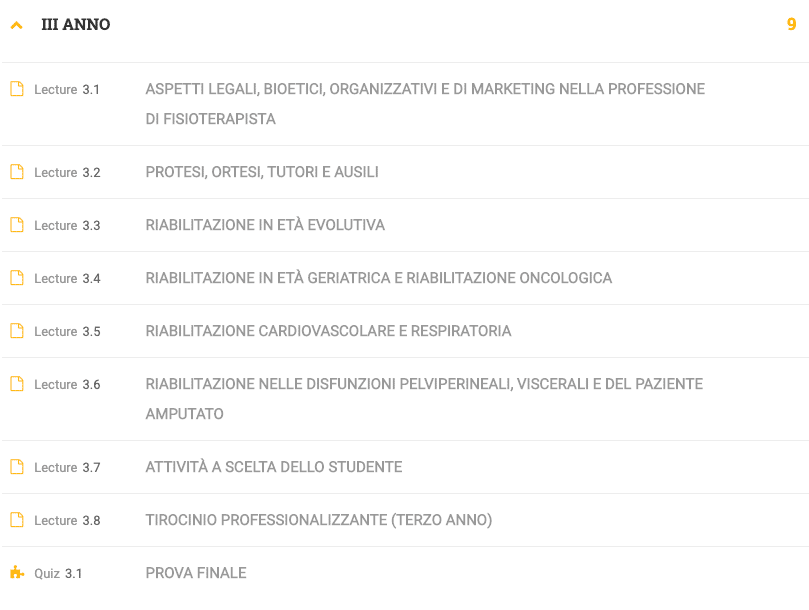Open the PROVA FINALE quiz
Viewport: 809px width, 610px height.
196,573
